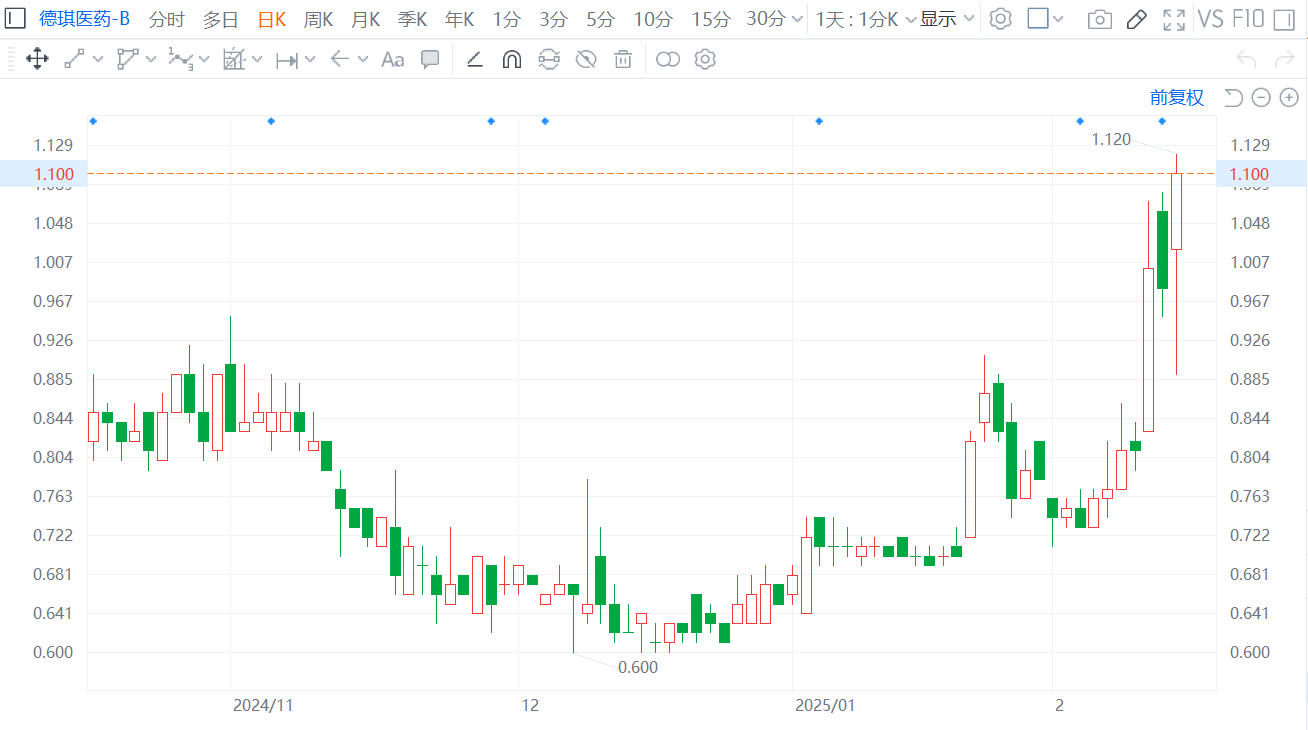Take a chart snapshot with camera icon

(1099, 19)
